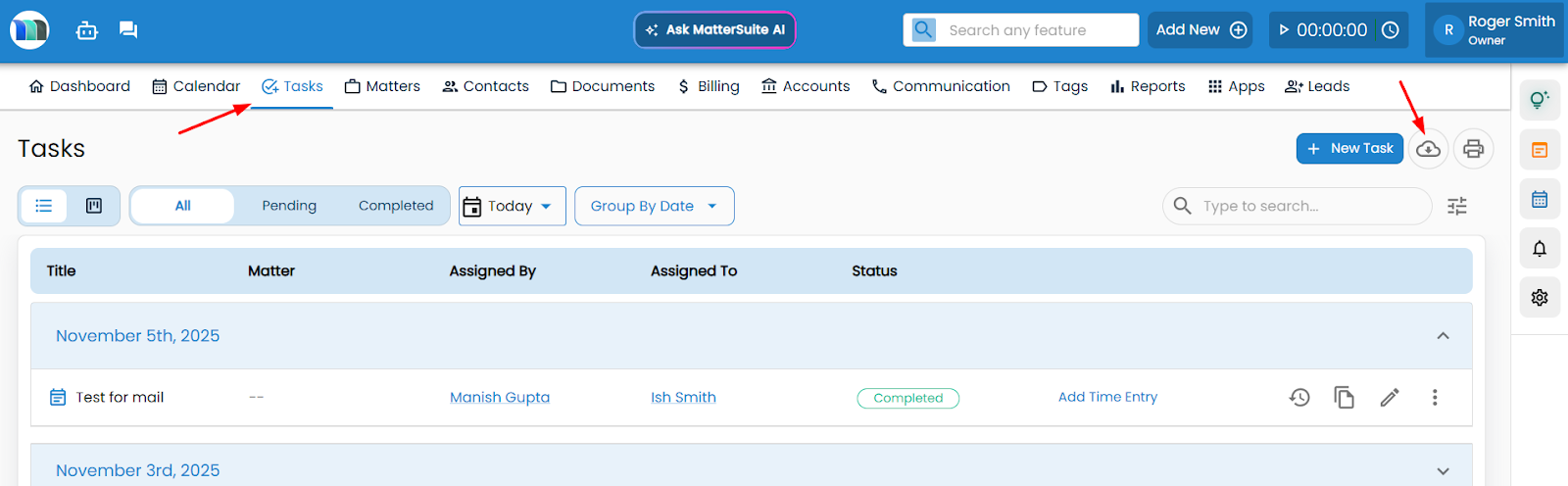Duplicate the Test for mail task

click(1344, 397)
